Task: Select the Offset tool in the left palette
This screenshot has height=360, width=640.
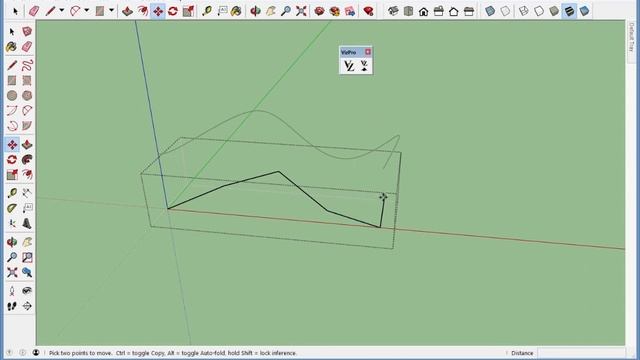Action: click(x=27, y=175)
